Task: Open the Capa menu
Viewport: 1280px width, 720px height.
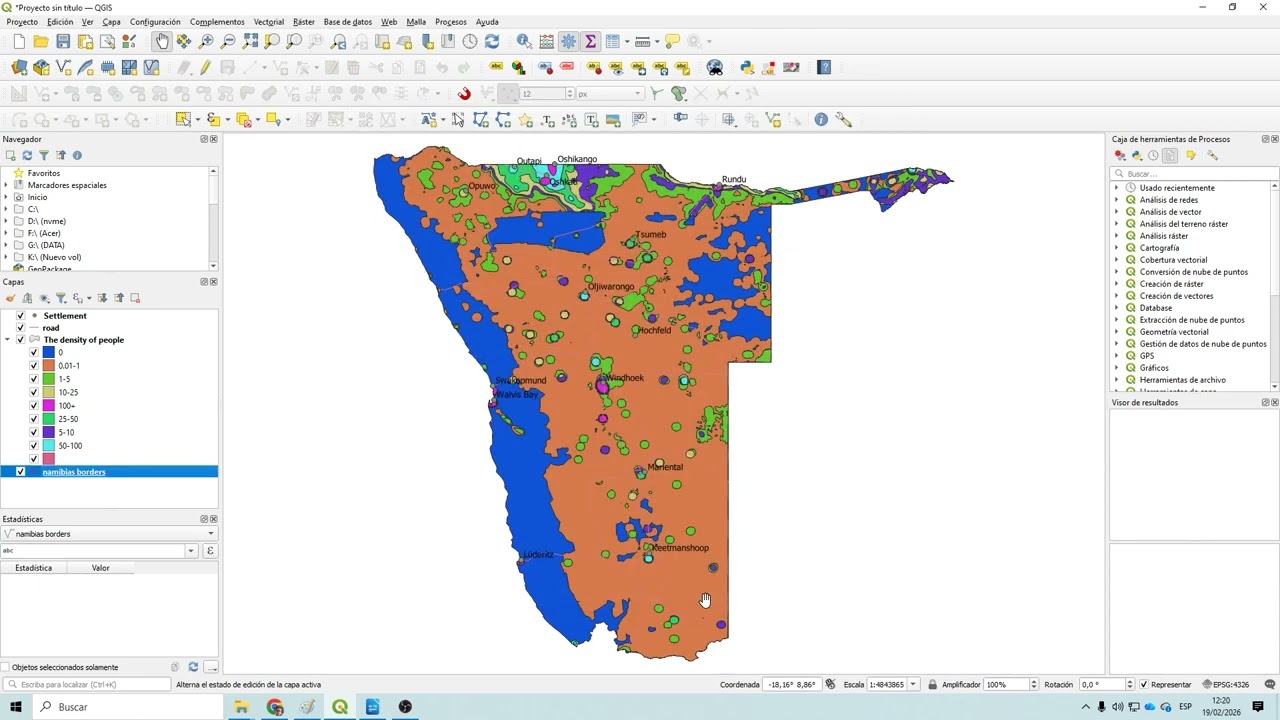Action: (x=111, y=21)
